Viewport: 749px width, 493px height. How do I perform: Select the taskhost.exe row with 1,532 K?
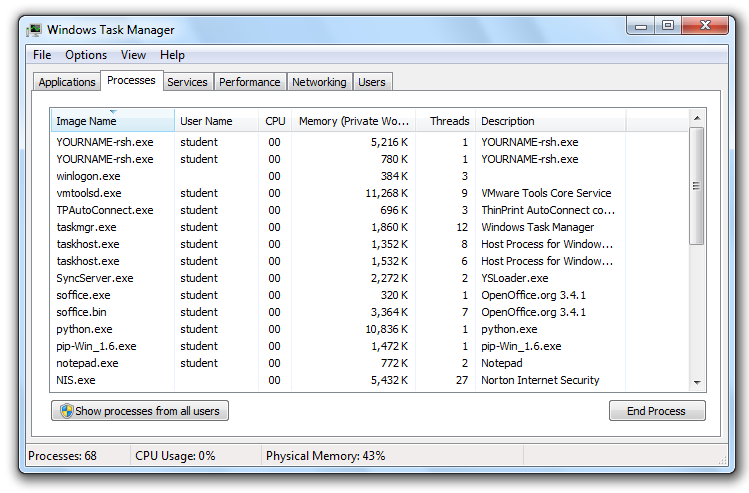(x=369, y=261)
